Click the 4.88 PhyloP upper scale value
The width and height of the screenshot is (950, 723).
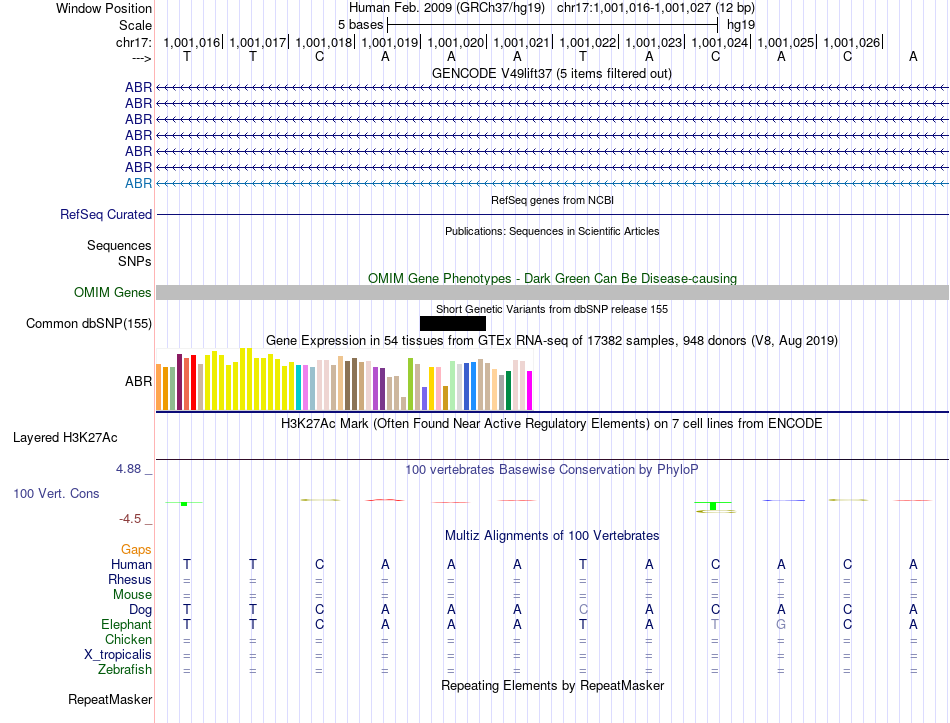128,469
